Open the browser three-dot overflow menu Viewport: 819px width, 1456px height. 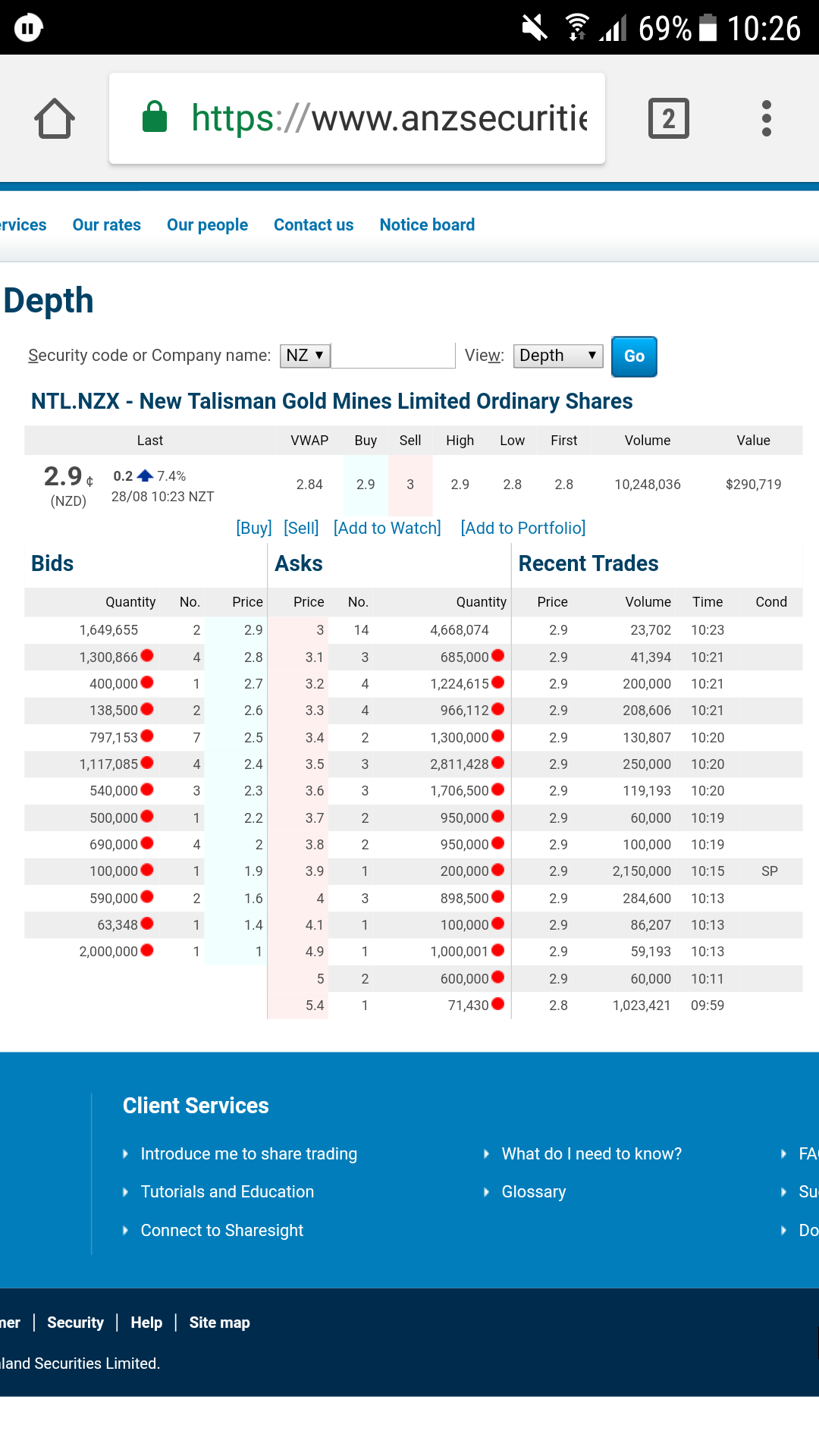[767, 118]
